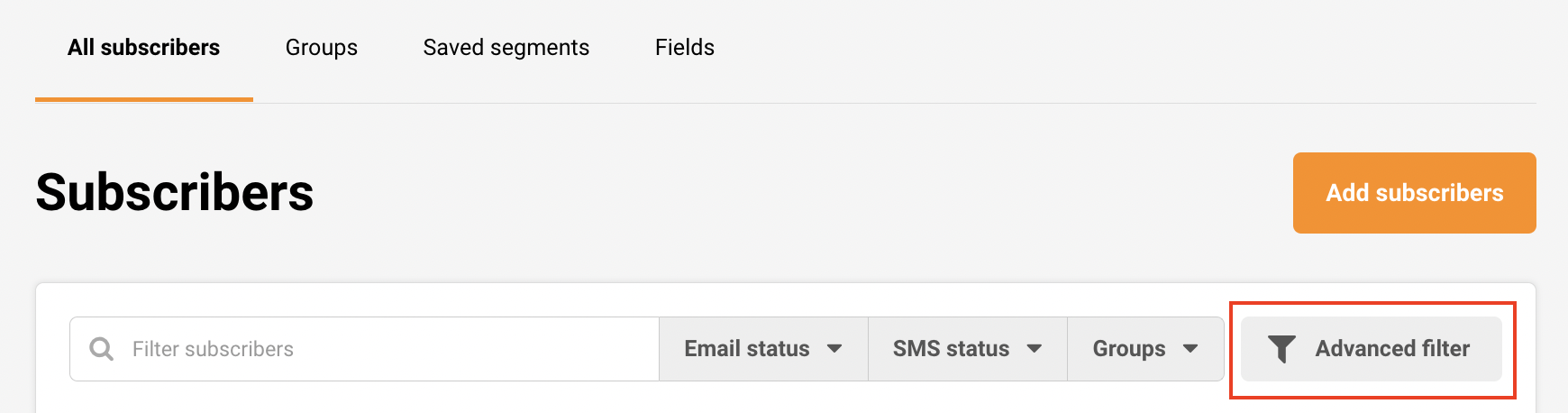1568x413 pixels.
Task: Click the Email status label text
Action: [x=747, y=349]
